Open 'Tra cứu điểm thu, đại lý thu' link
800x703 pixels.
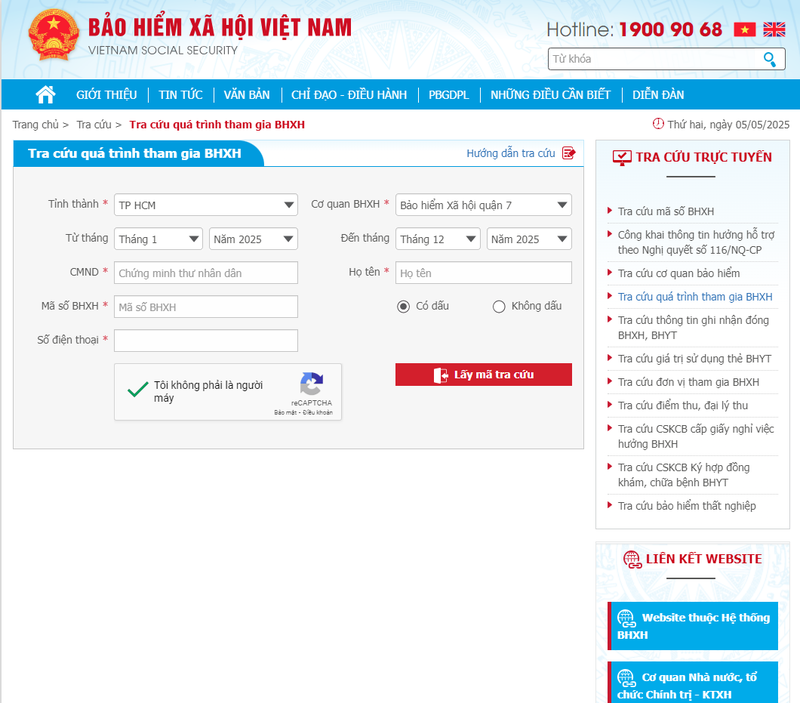[x=683, y=406]
